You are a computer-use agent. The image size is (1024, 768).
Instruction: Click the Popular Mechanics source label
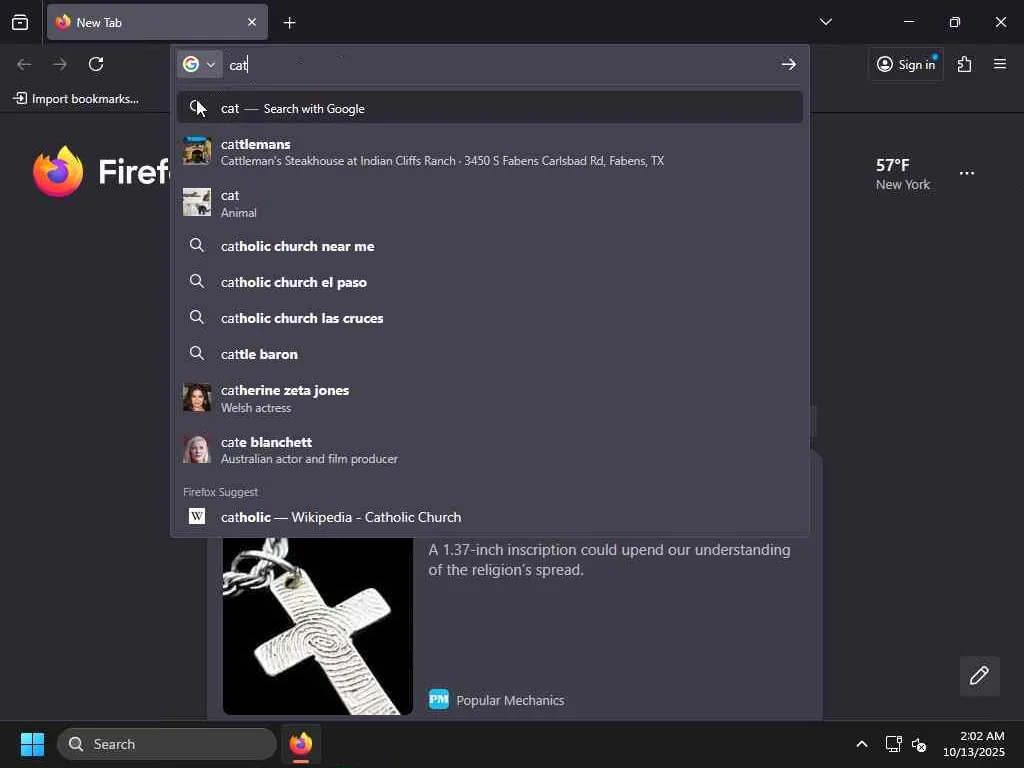point(510,700)
